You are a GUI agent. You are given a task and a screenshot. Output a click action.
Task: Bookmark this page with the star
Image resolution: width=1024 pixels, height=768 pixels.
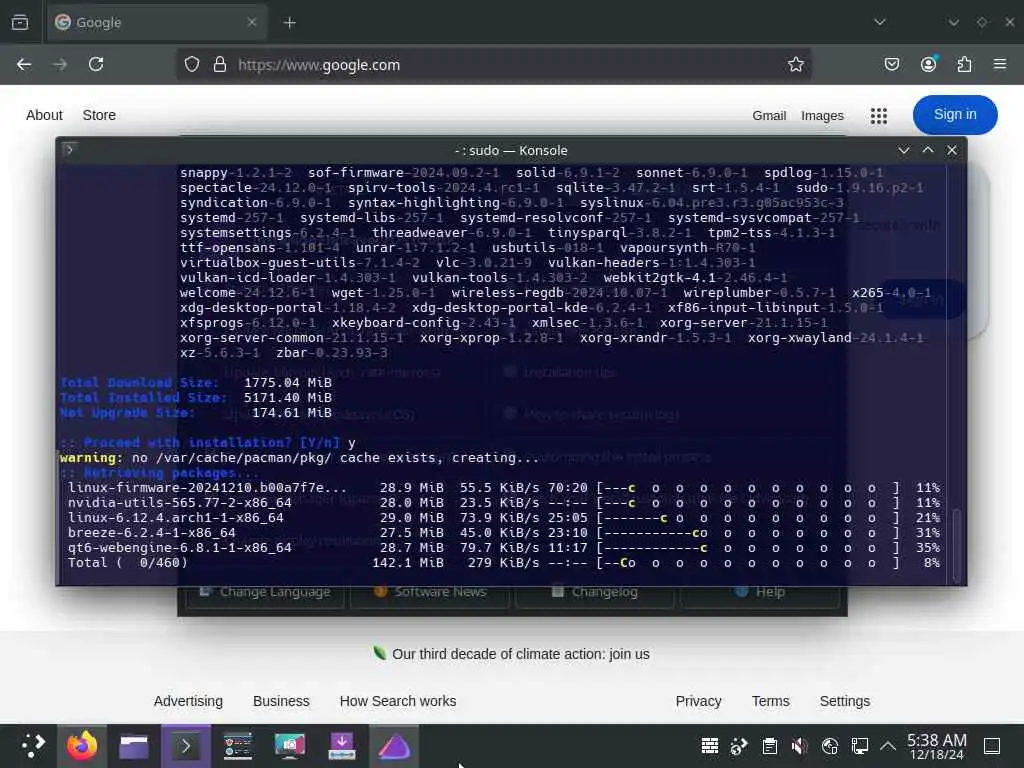point(795,65)
